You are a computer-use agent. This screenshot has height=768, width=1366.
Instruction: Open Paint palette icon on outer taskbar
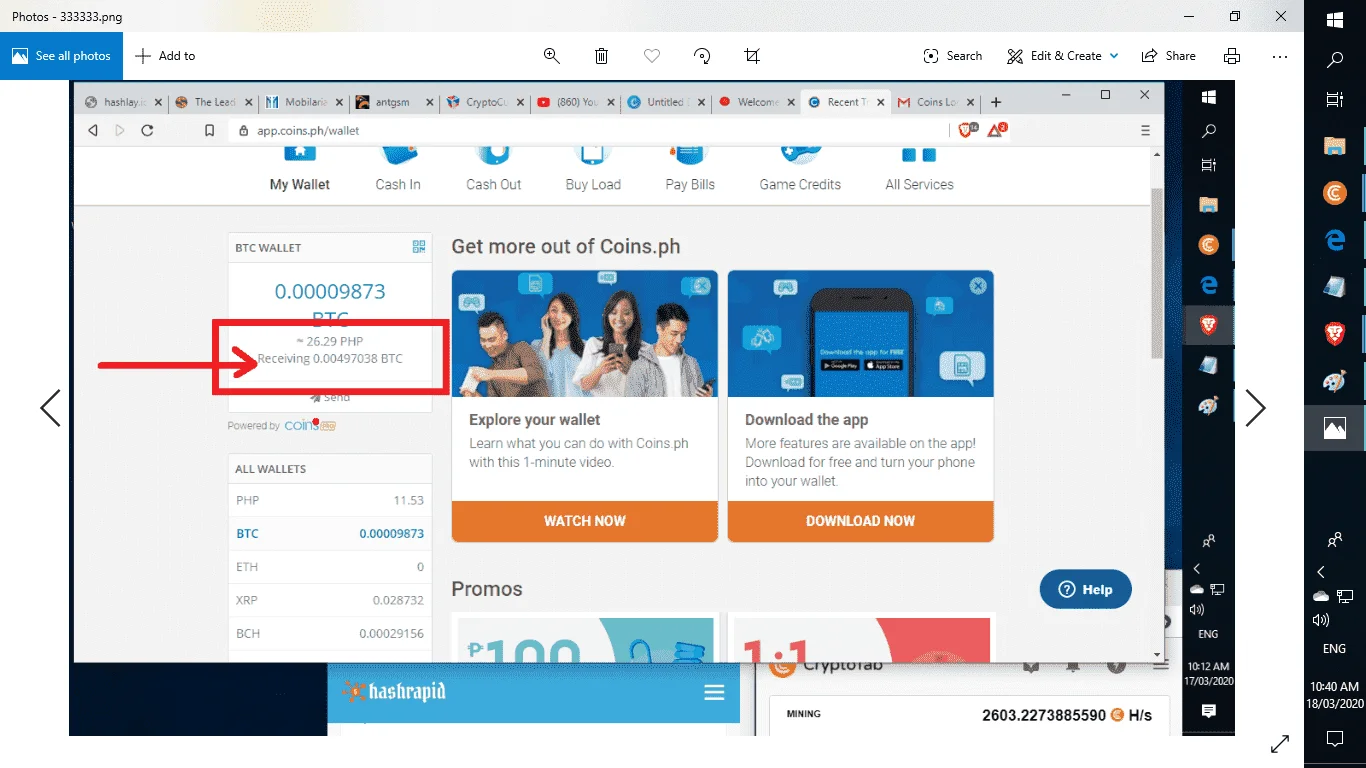click(1335, 381)
